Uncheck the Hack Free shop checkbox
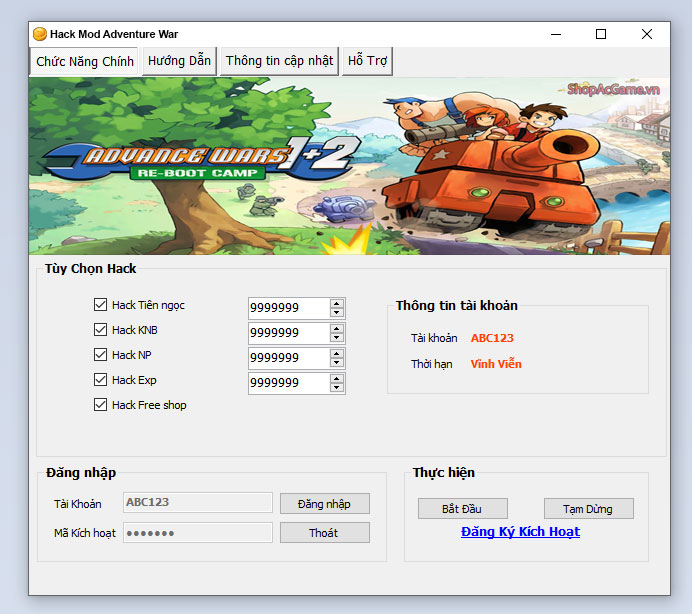 pyautogui.click(x=100, y=405)
